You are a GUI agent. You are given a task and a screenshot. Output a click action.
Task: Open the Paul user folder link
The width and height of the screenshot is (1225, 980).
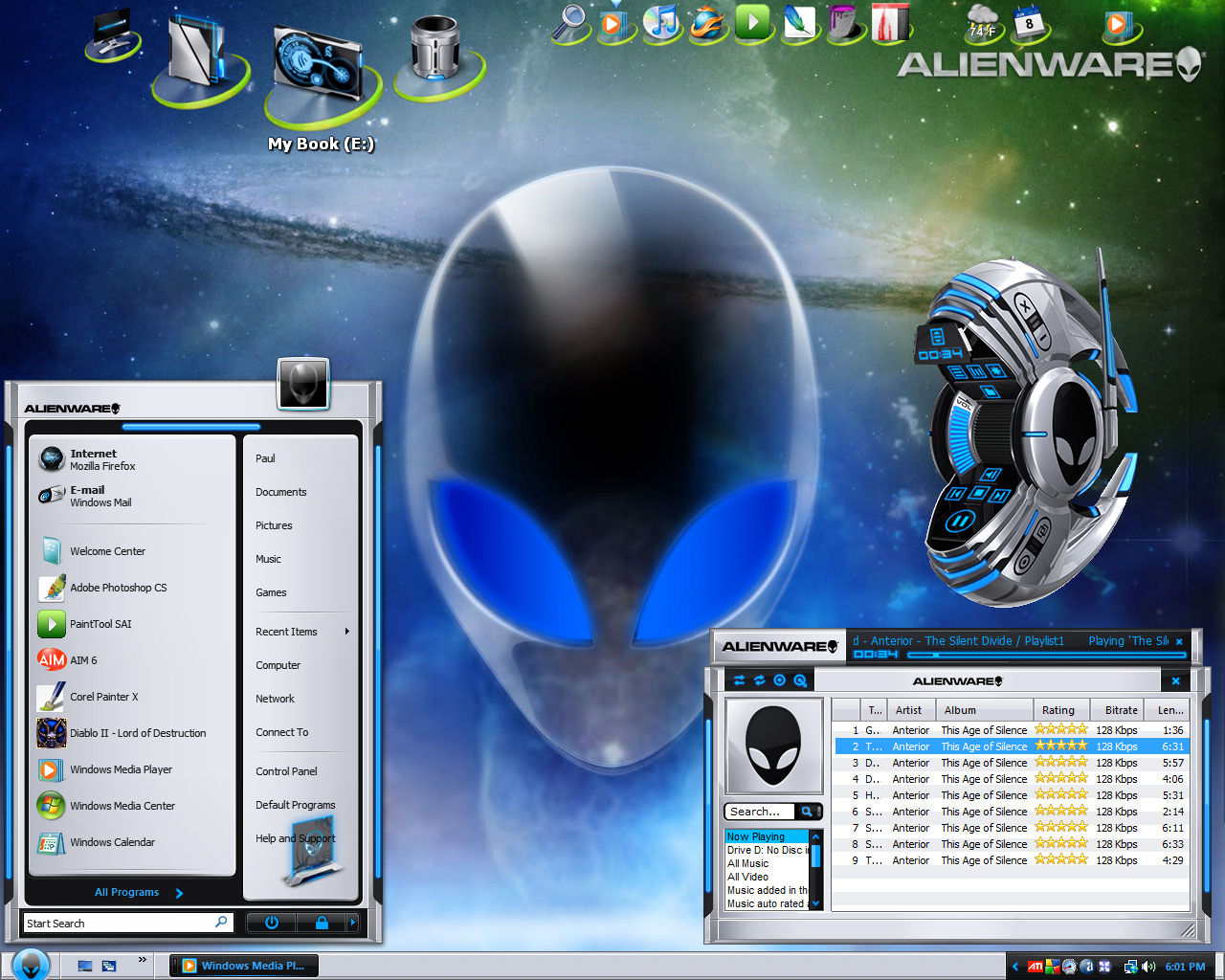pos(265,458)
